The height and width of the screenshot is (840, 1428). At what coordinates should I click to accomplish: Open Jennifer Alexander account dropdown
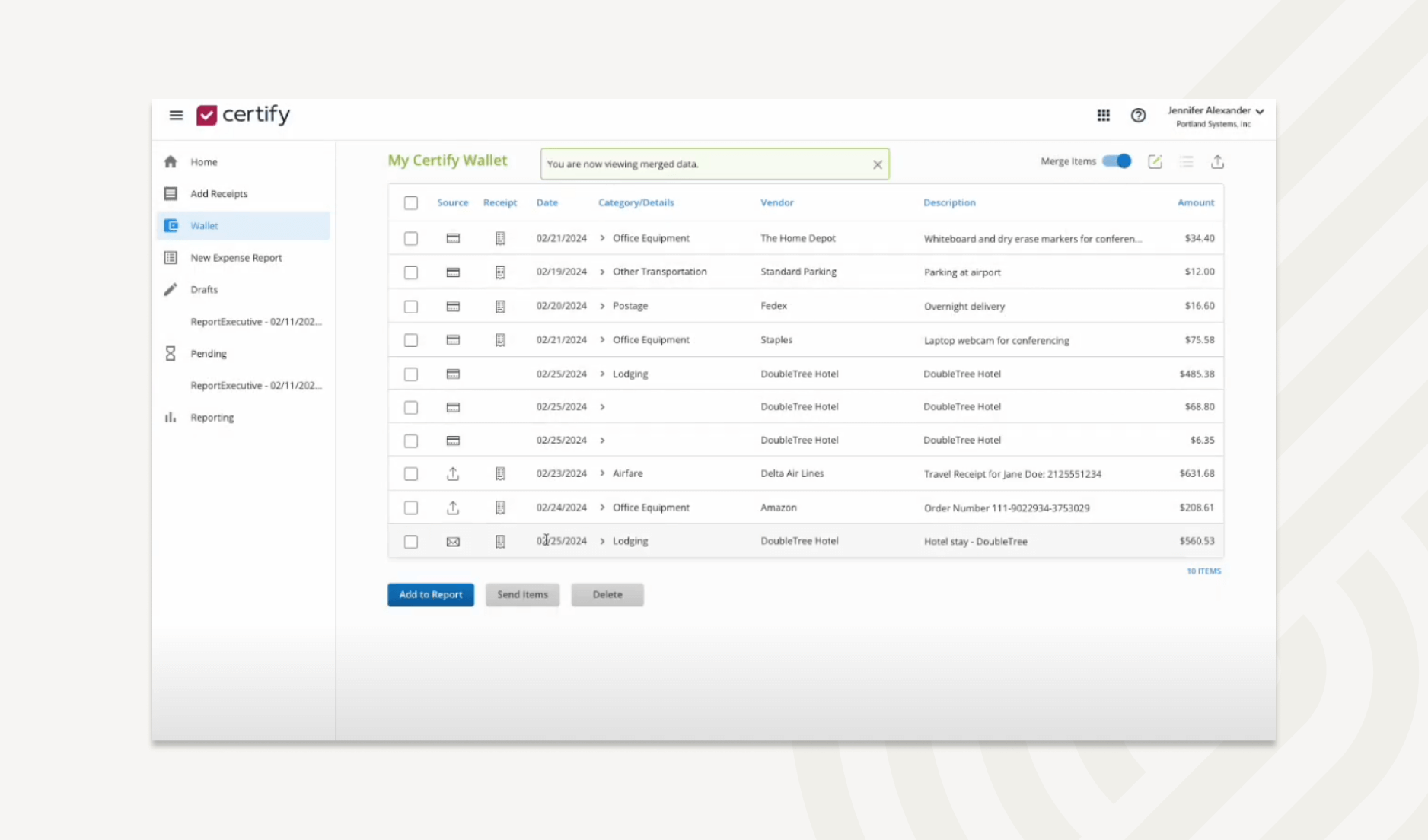pyautogui.click(x=1216, y=116)
